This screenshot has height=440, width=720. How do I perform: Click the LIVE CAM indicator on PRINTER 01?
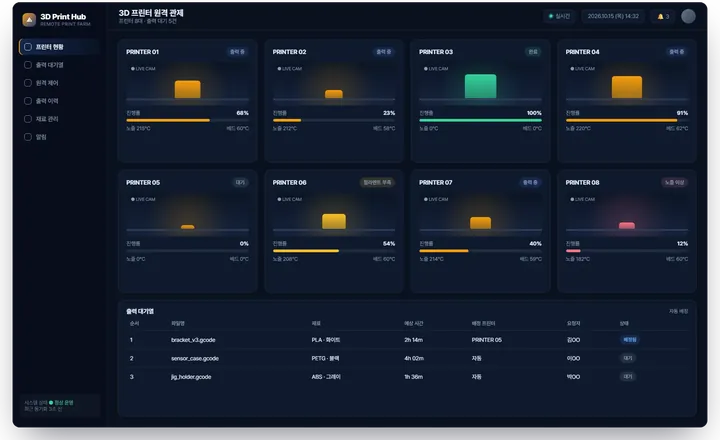click(143, 69)
